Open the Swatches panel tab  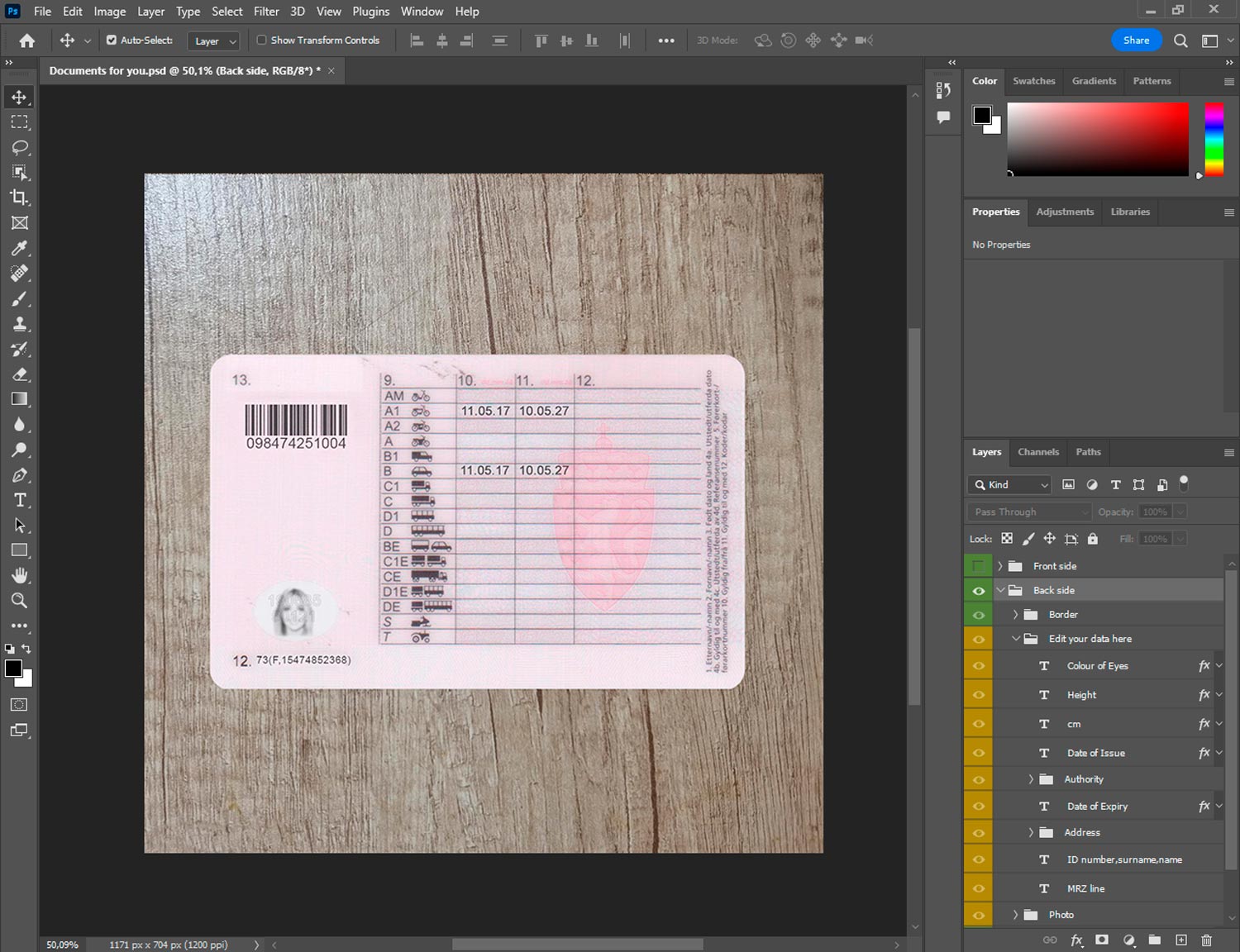click(x=1033, y=81)
